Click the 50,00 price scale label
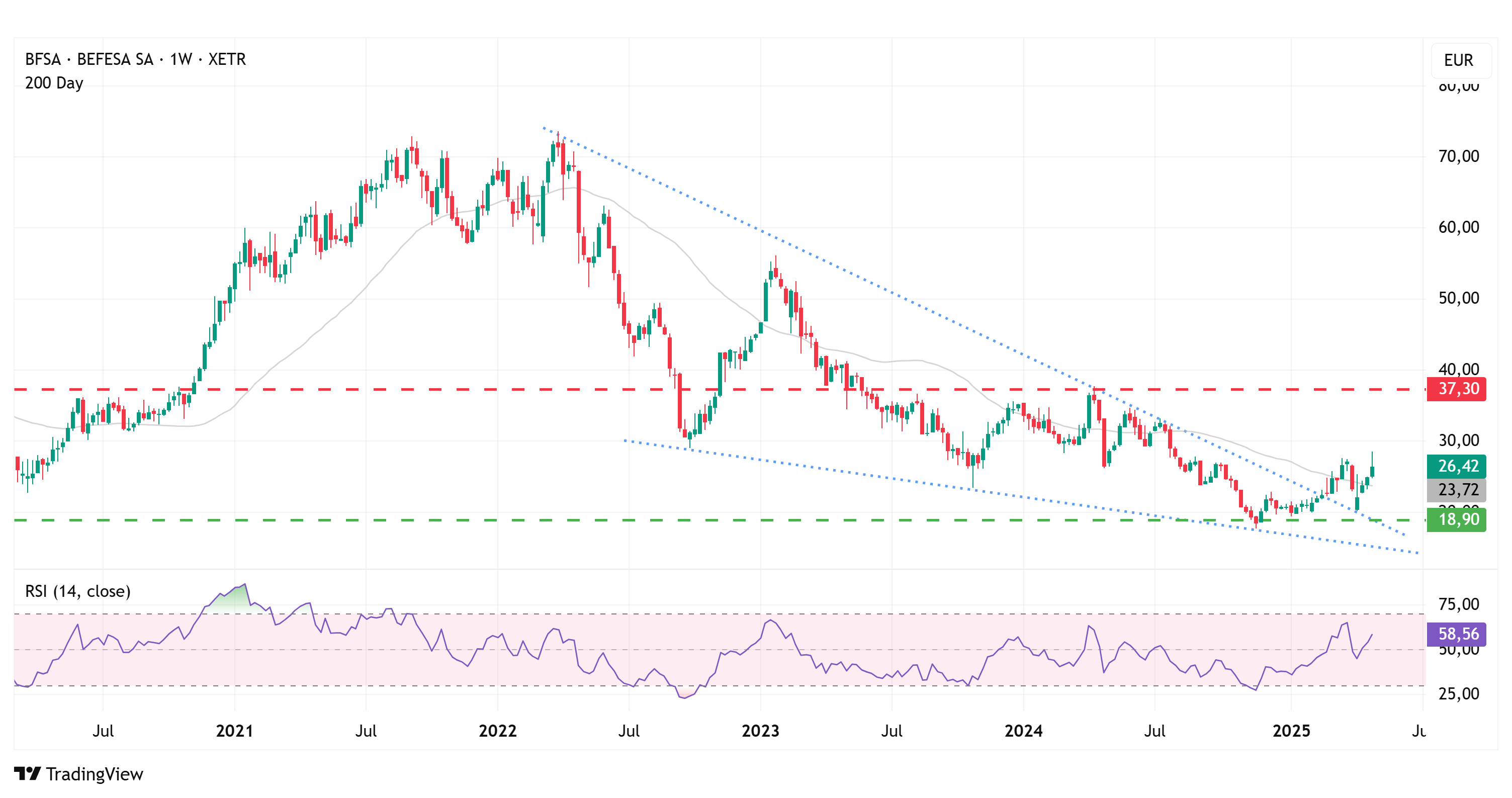1512x798 pixels. tap(1458, 298)
